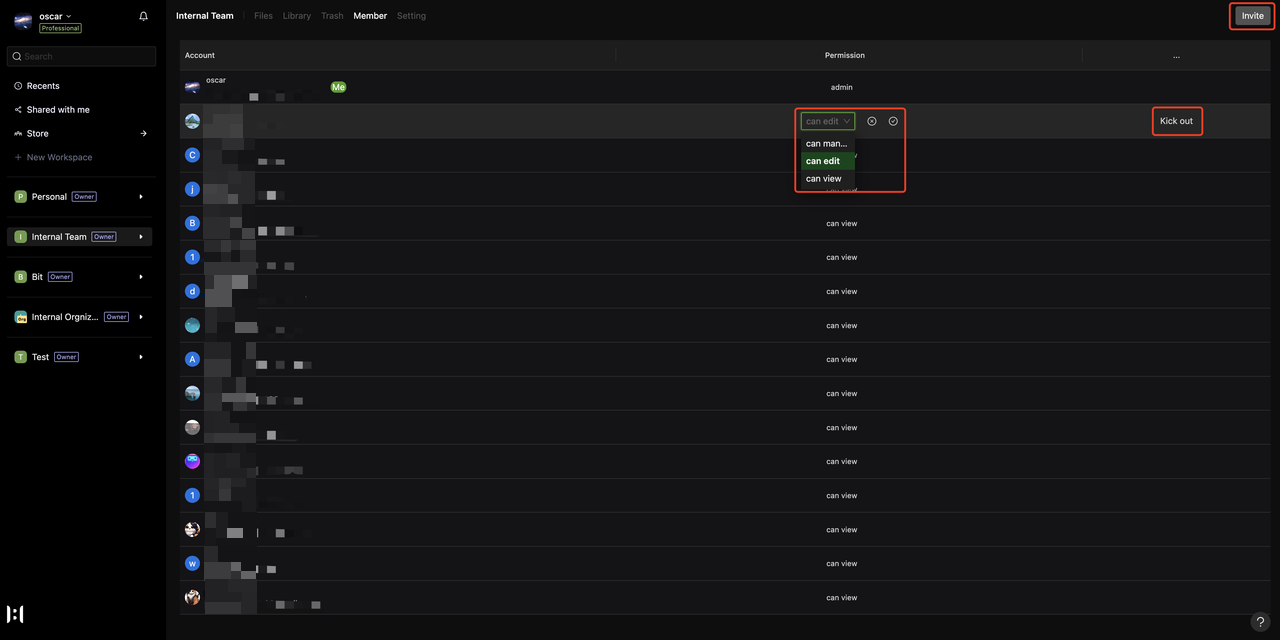Expand the Personal workspace arrow
The height and width of the screenshot is (640, 1280).
click(141, 197)
